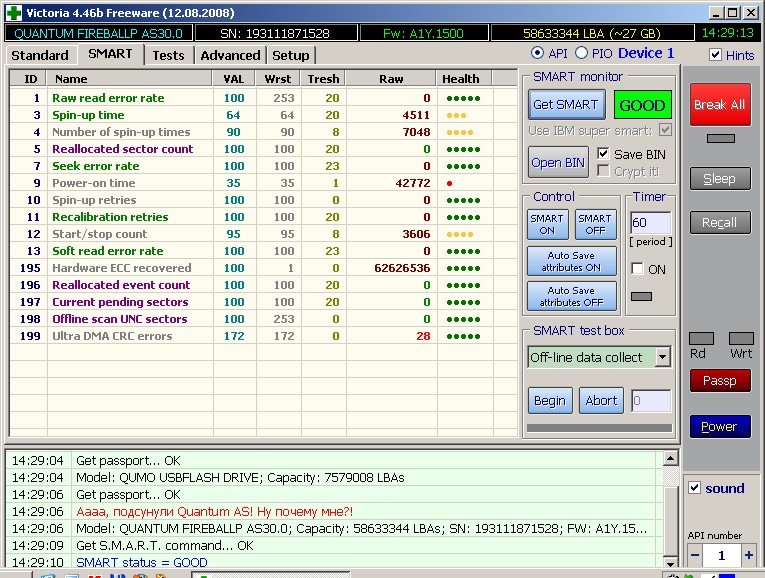Click Abort in SMART test box
The width and height of the screenshot is (765, 578).
tap(601, 400)
